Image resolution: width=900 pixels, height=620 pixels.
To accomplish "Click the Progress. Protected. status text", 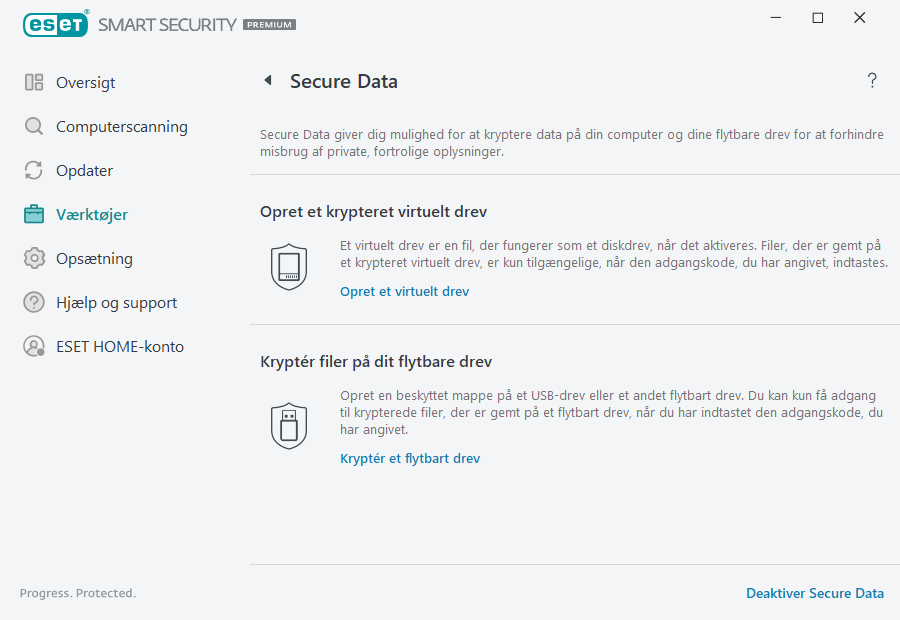I will pos(77,593).
